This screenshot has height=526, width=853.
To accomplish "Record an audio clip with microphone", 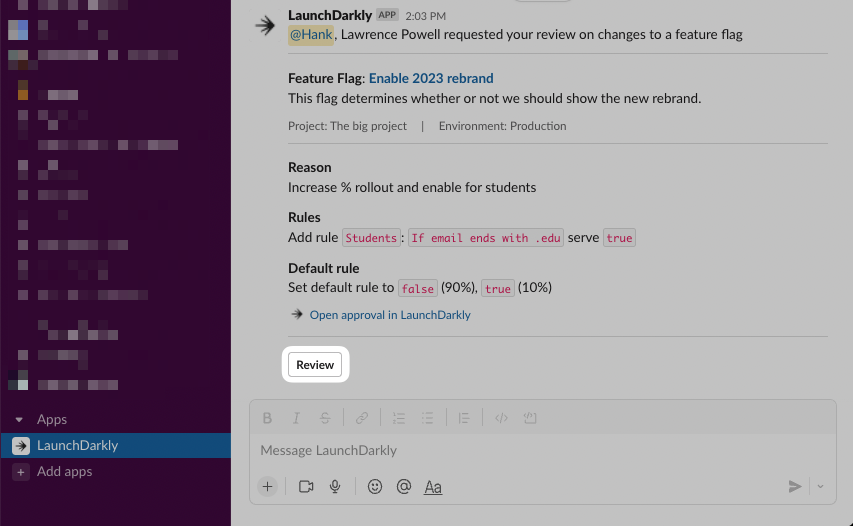I will [x=335, y=487].
